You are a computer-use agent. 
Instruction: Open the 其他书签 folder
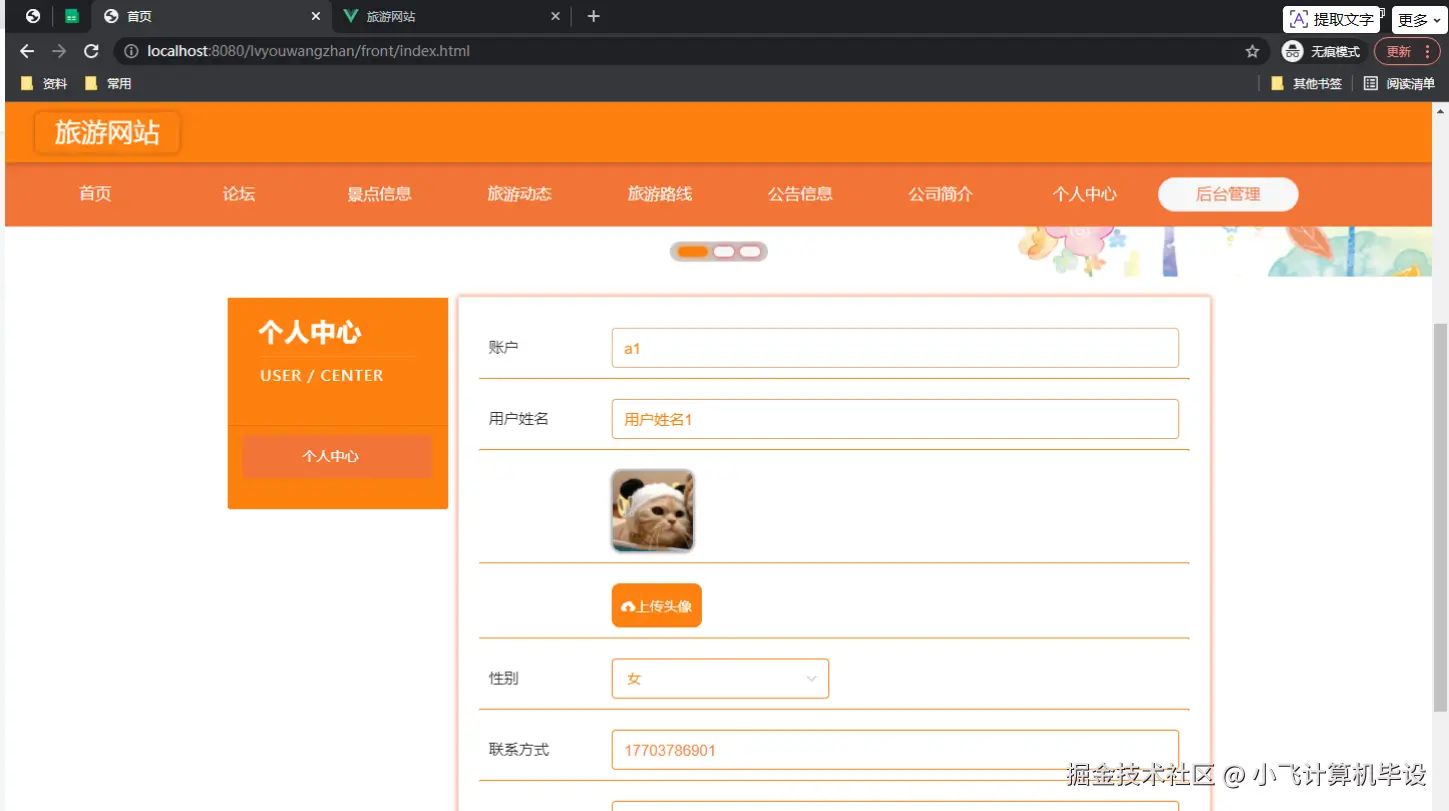coord(1306,84)
